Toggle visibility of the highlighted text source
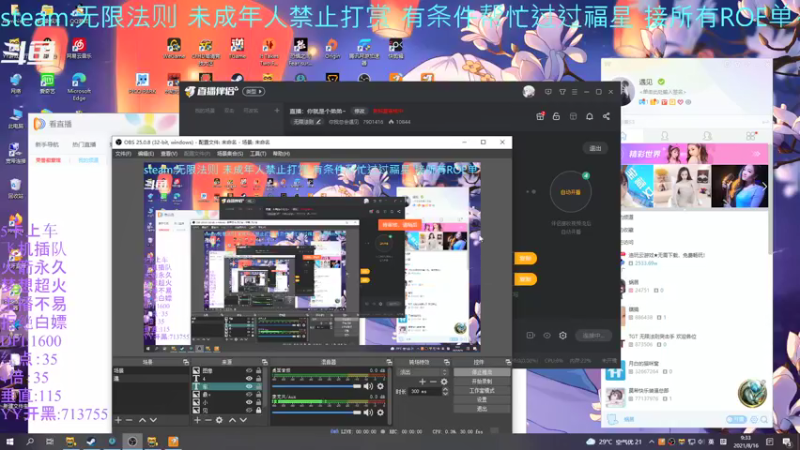Viewport: 800px width, 450px height. pyautogui.click(x=249, y=386)
